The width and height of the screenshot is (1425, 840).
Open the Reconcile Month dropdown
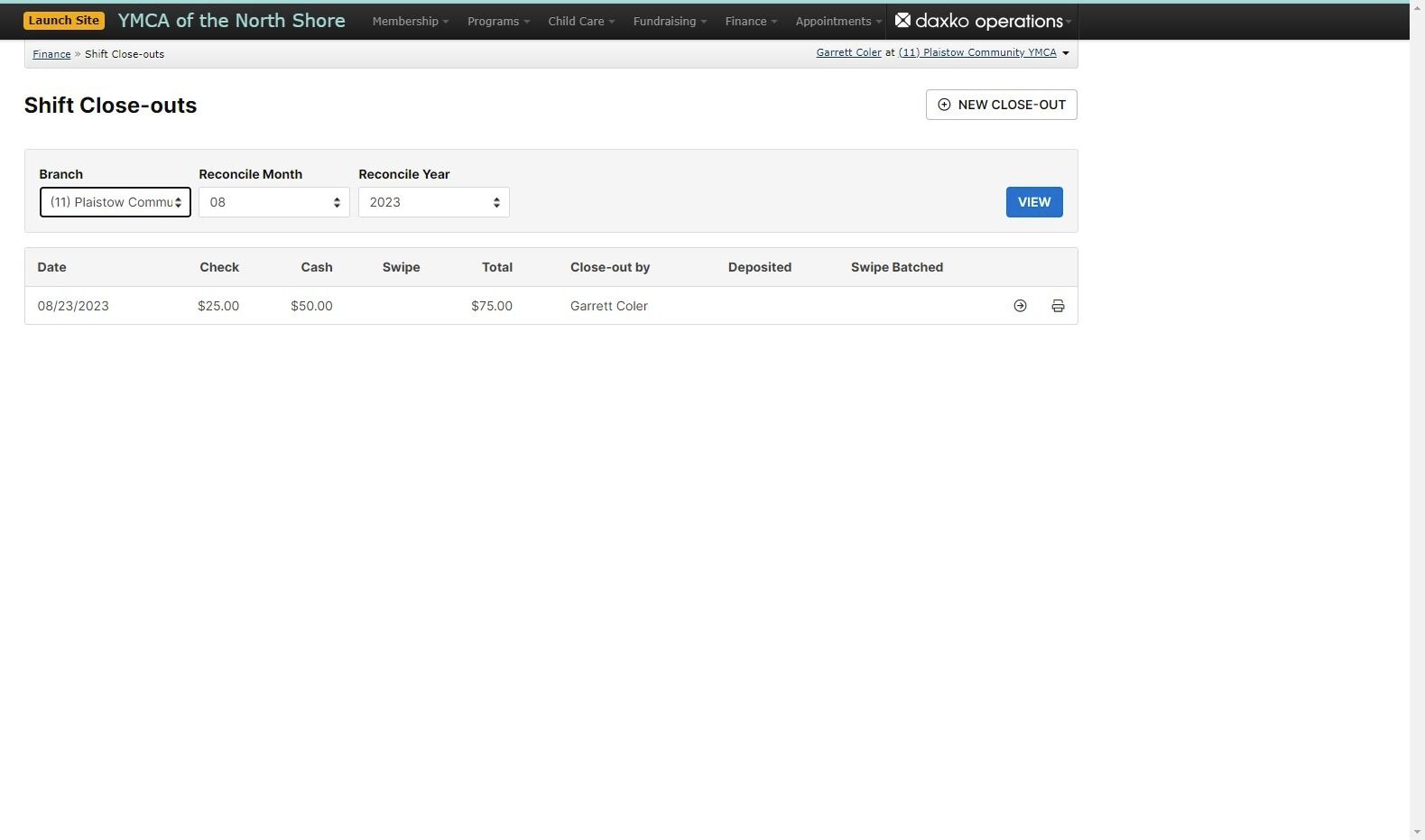pyautogui.click(x=274, y=202)
